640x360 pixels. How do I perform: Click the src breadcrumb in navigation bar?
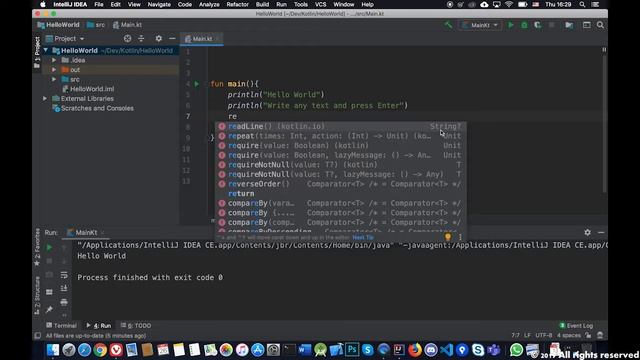(96, 25)
